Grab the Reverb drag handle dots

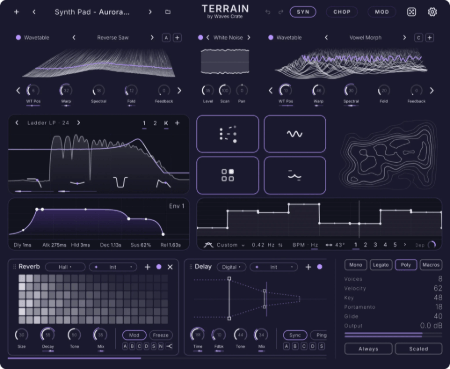(x=14, y=267)
